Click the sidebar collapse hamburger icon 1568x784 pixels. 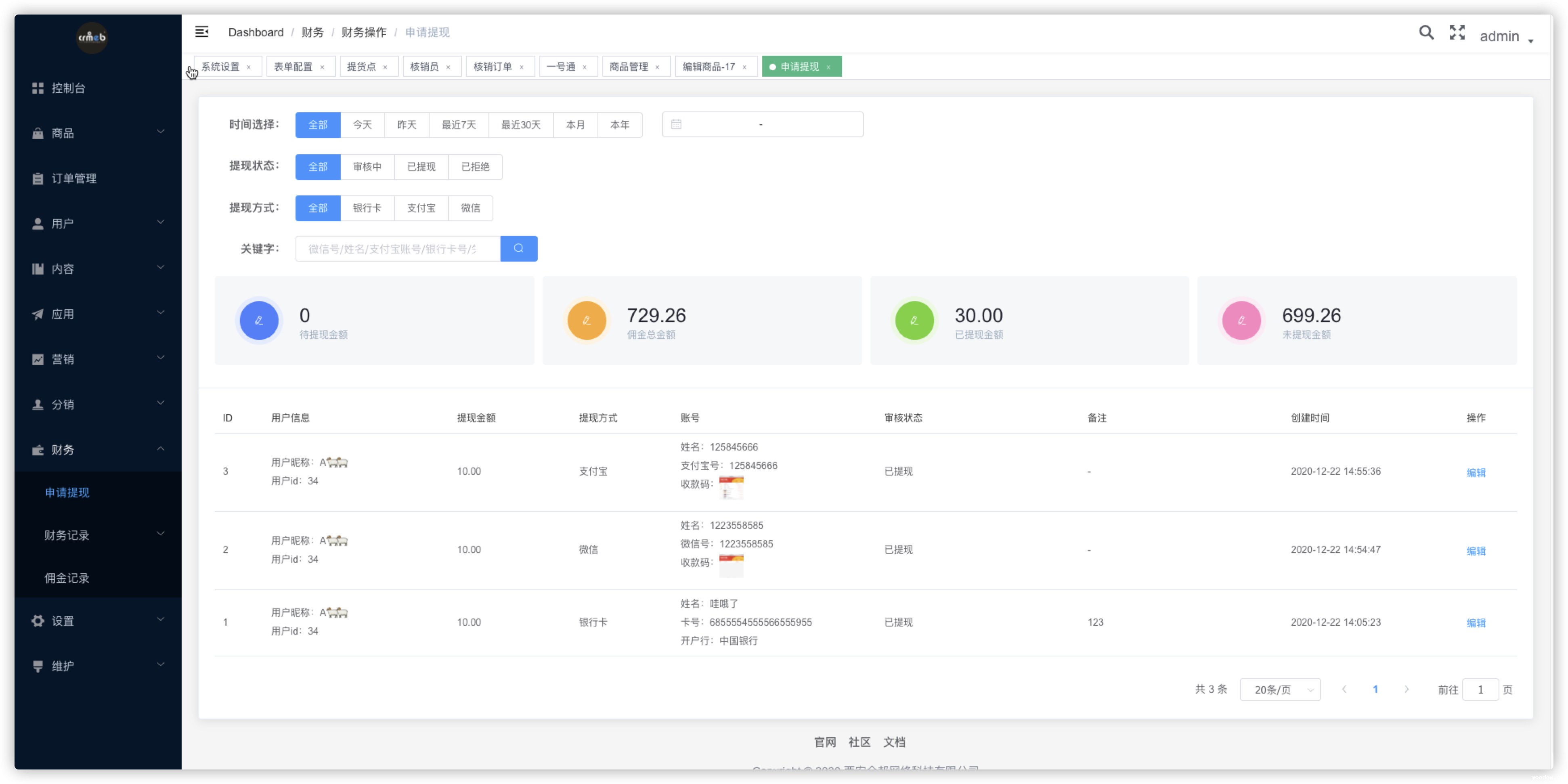(201, 31)
